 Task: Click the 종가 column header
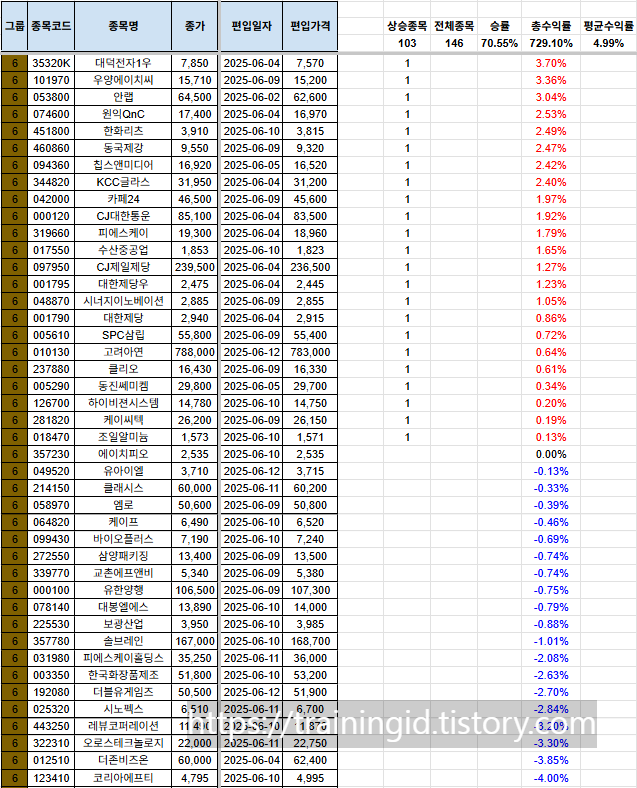tap(195, 26)
